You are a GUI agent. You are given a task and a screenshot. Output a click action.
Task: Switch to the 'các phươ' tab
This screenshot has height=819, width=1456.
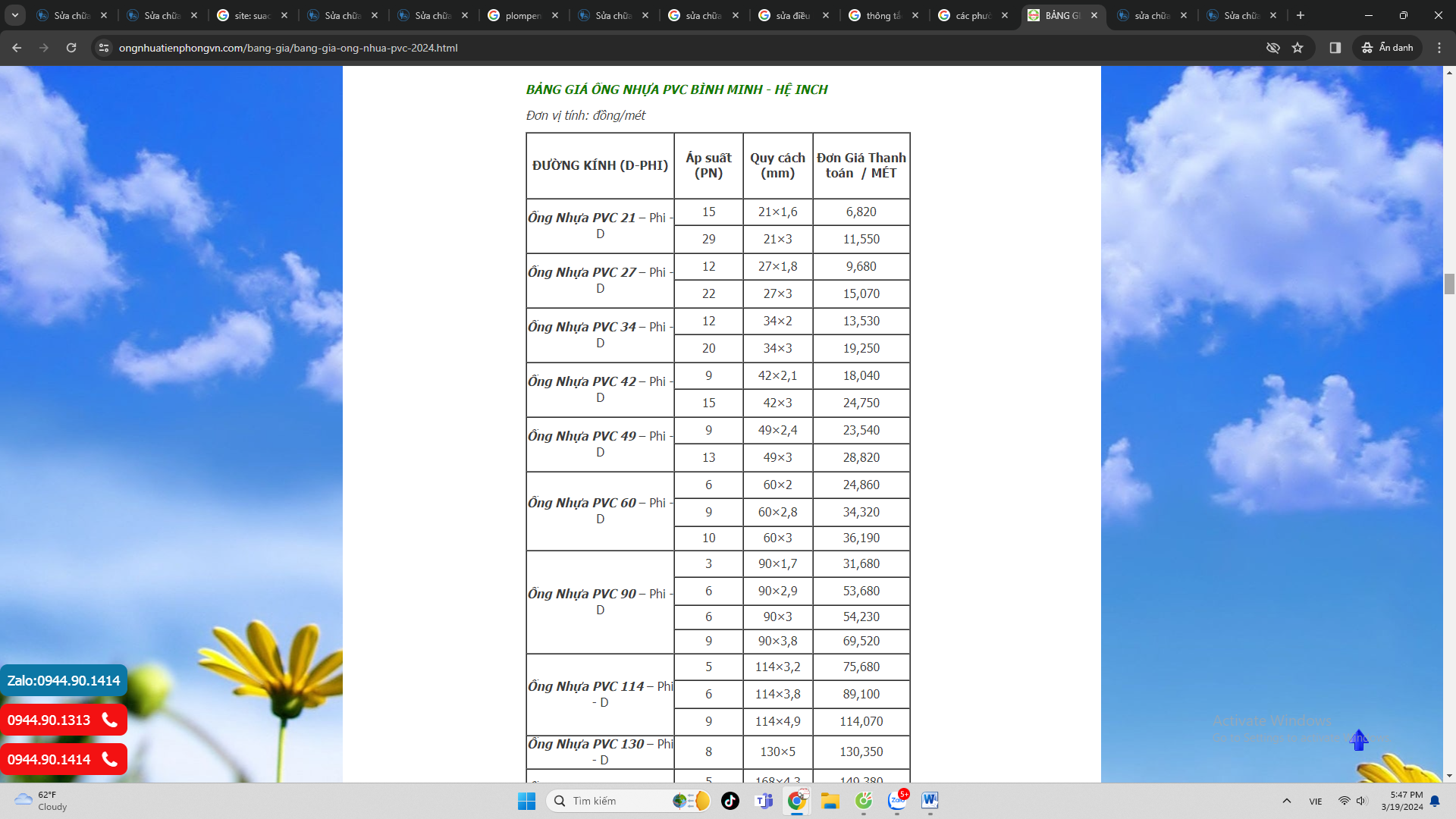974,15
